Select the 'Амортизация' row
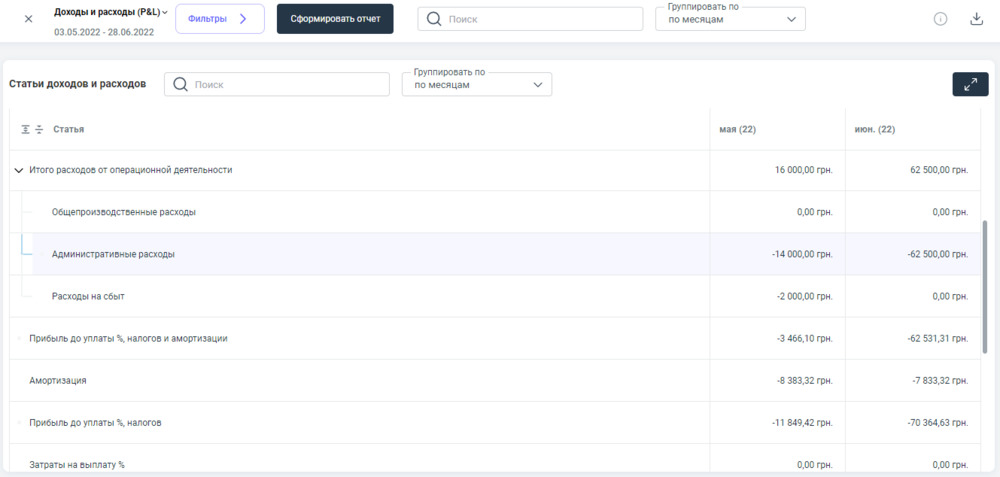Image resolution: width=1000 pixels, height=477 pixels. tap(58, 381)
